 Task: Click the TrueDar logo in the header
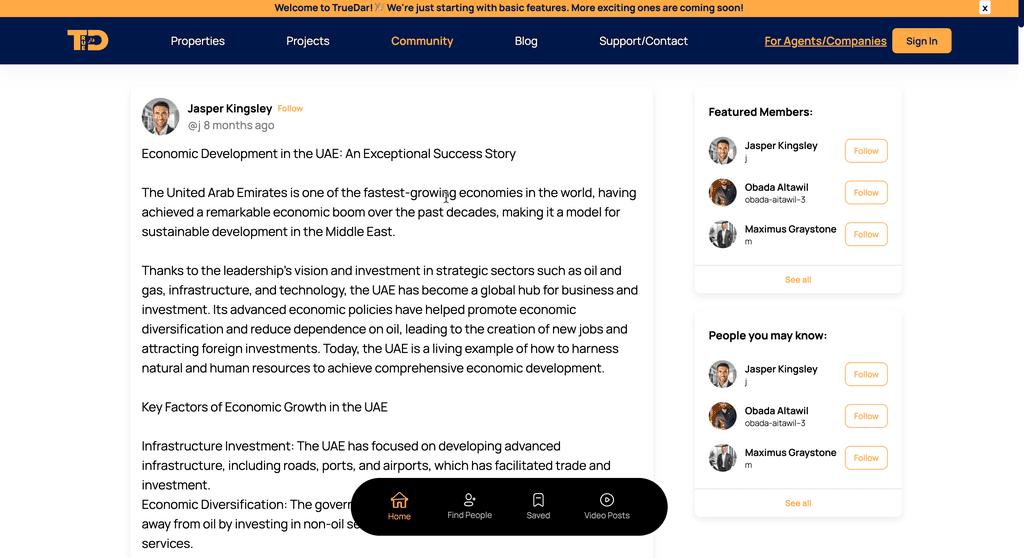[88, 41]
